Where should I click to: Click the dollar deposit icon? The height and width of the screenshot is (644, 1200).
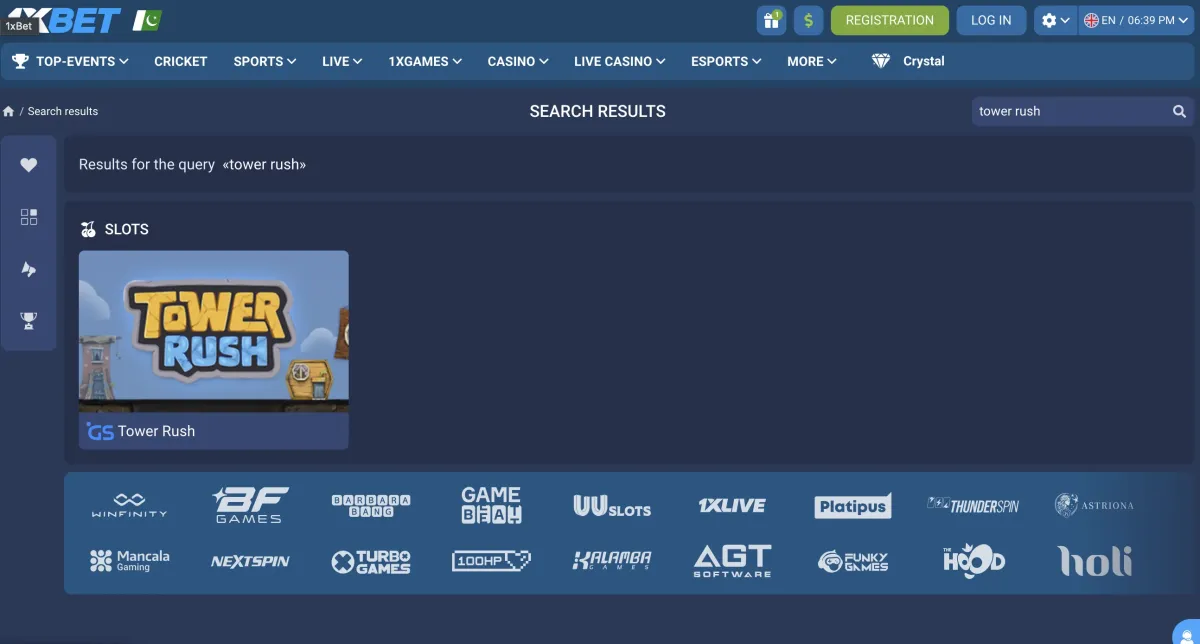(808, 20)
